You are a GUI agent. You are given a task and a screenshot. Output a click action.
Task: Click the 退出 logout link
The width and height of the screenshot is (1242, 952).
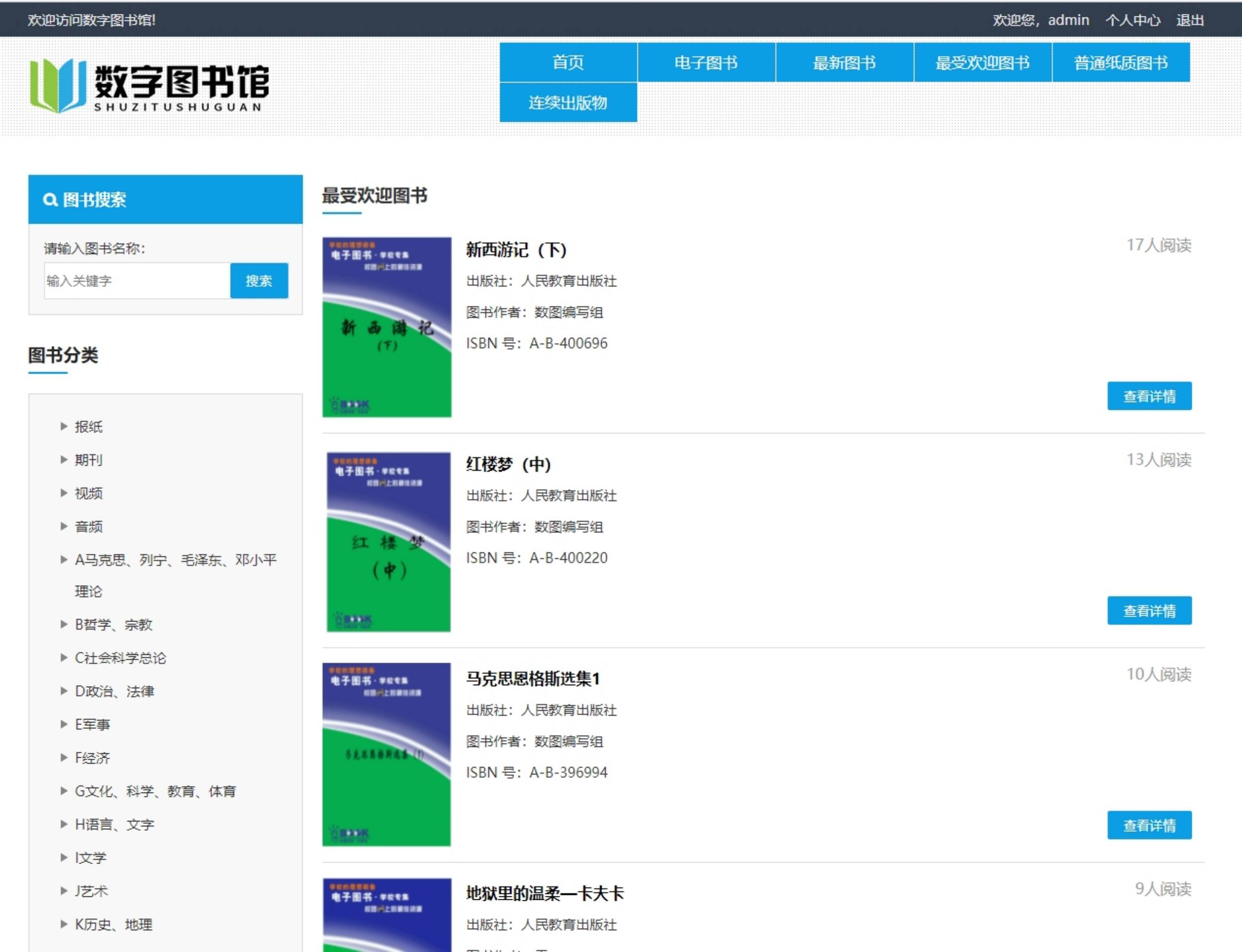1189,20
